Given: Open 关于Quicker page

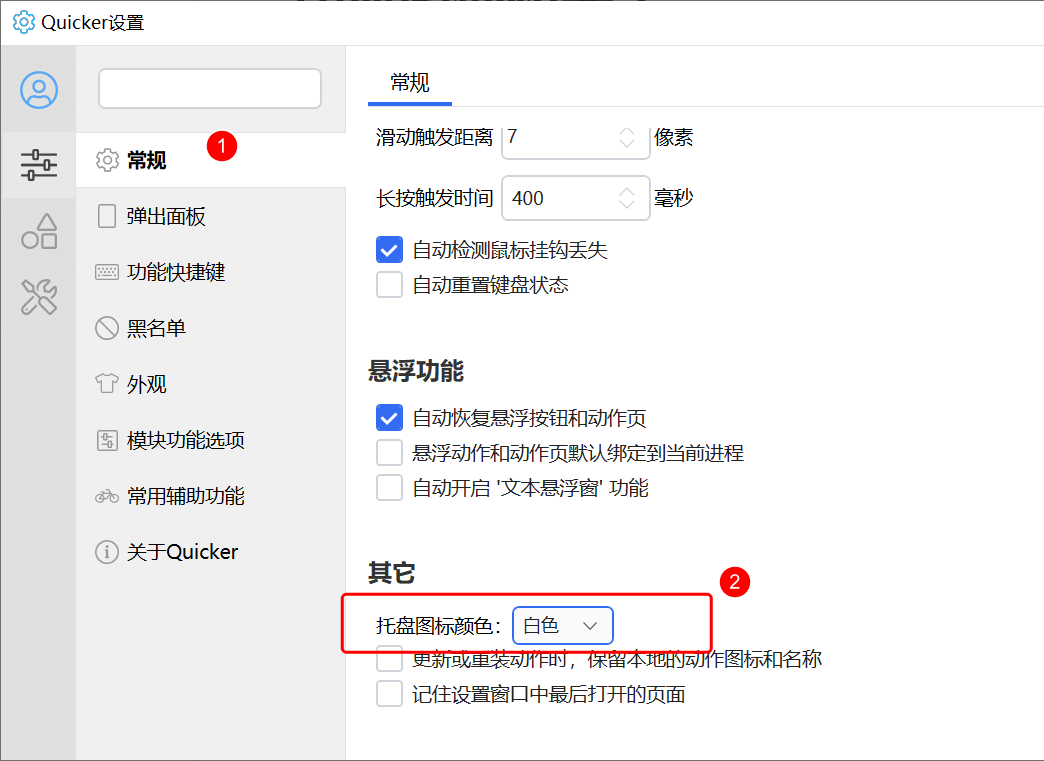Looking at the screenshot, I should pyautogui.click(x=210, y=551).
